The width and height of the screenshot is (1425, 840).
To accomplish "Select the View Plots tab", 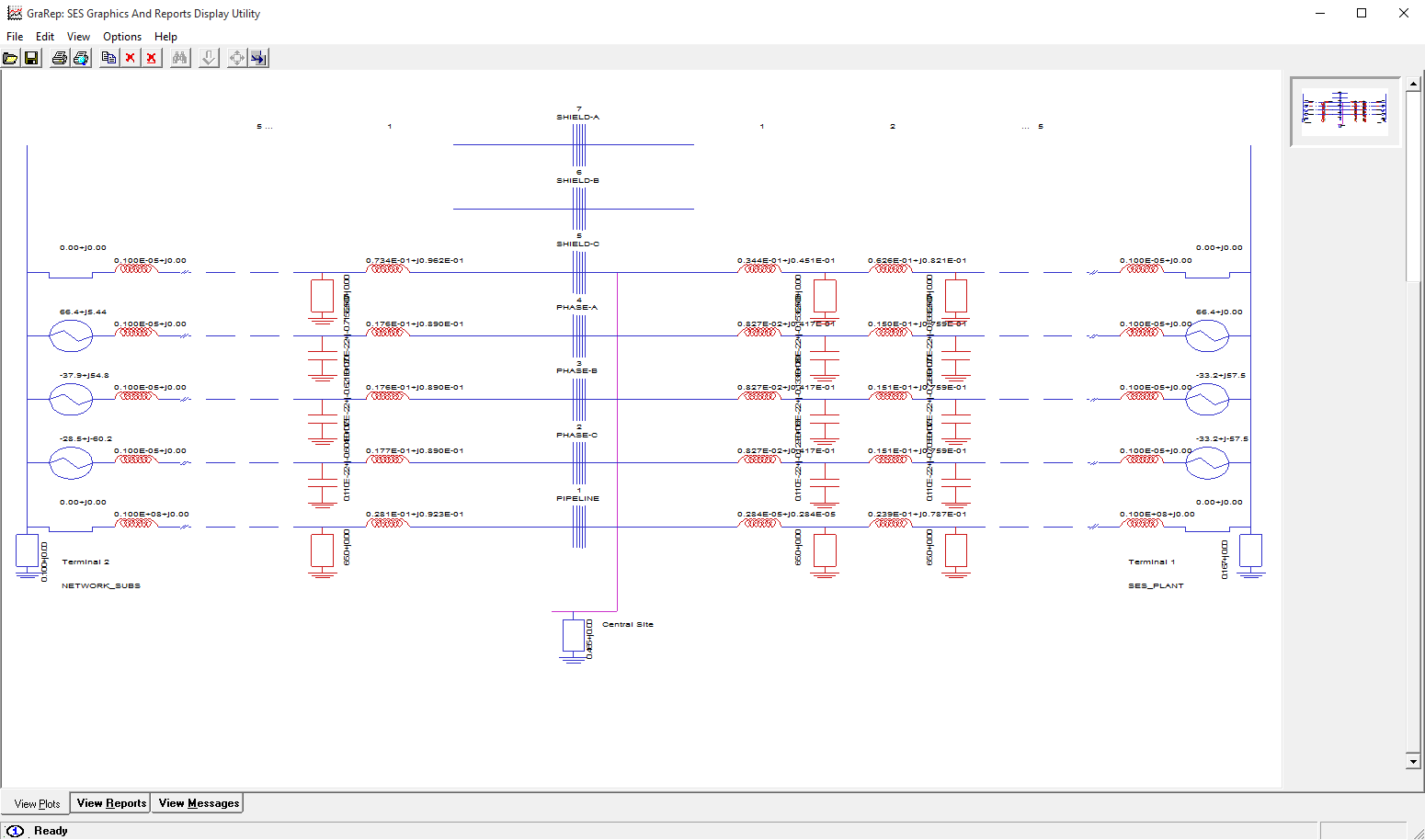I will click(x=37, y=804).
